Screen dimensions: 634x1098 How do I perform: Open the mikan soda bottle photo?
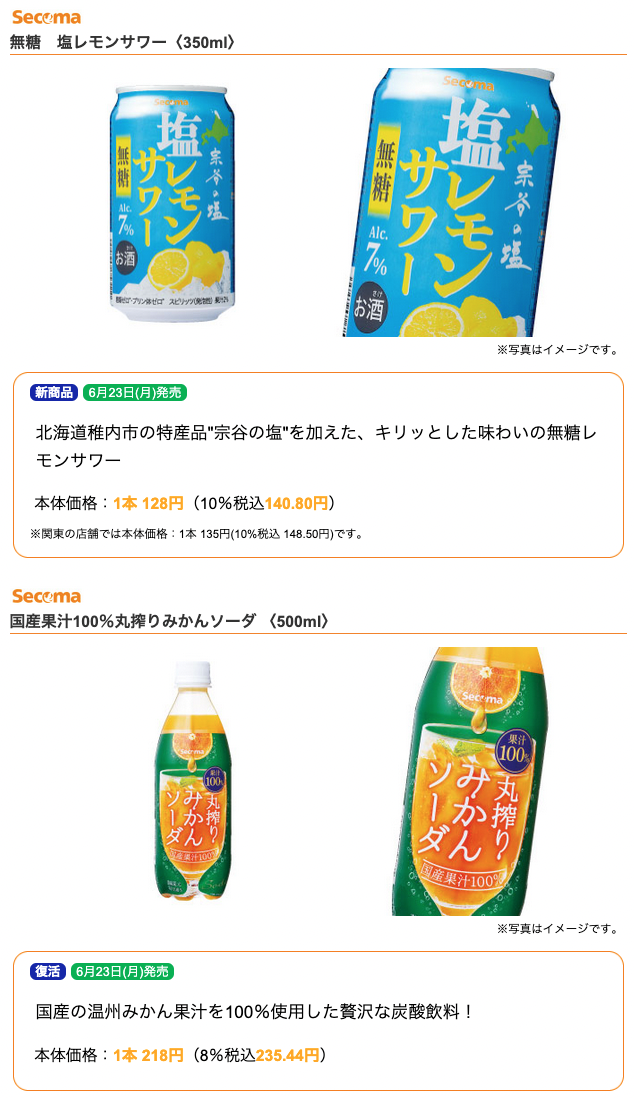(x=192, y=781)
